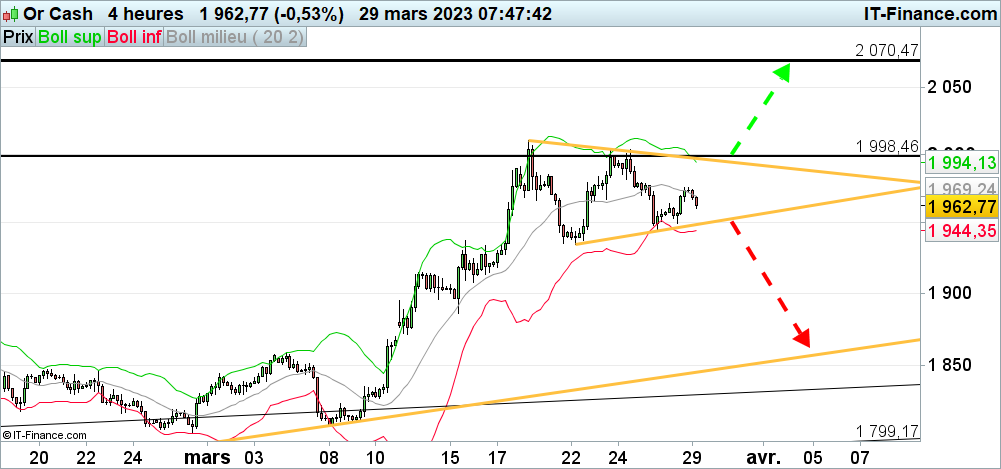Click the 1 799,17 support level label
Viewport: 1001px width, 469px height.
click(886, 431)
